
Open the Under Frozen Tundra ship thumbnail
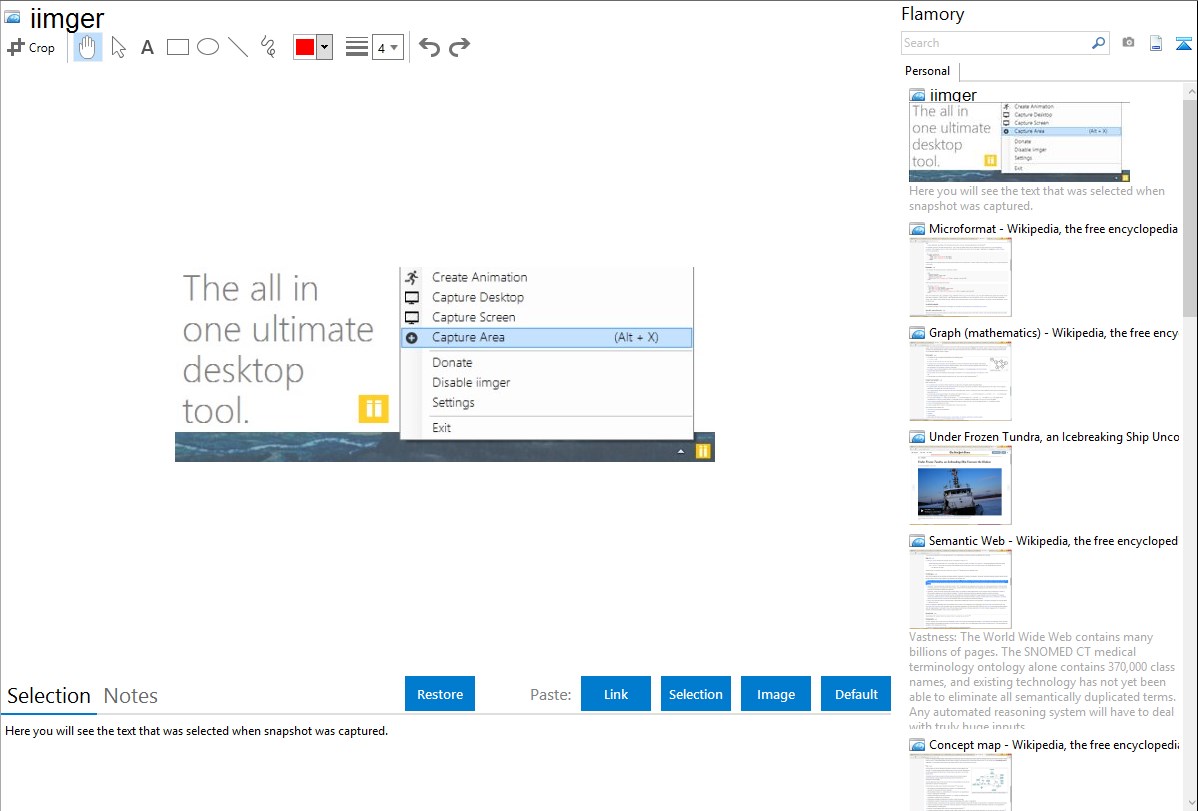click(x=960, y=485)
